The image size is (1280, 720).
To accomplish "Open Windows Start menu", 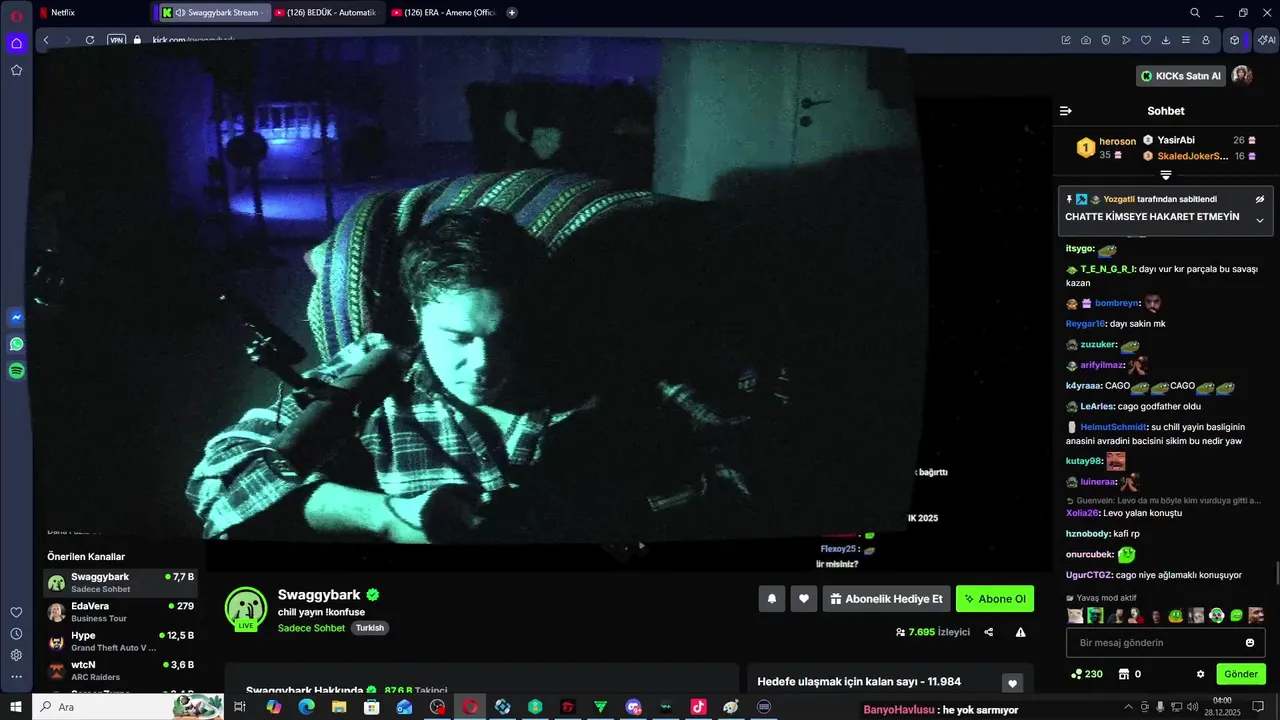I will tap(16, 706).
